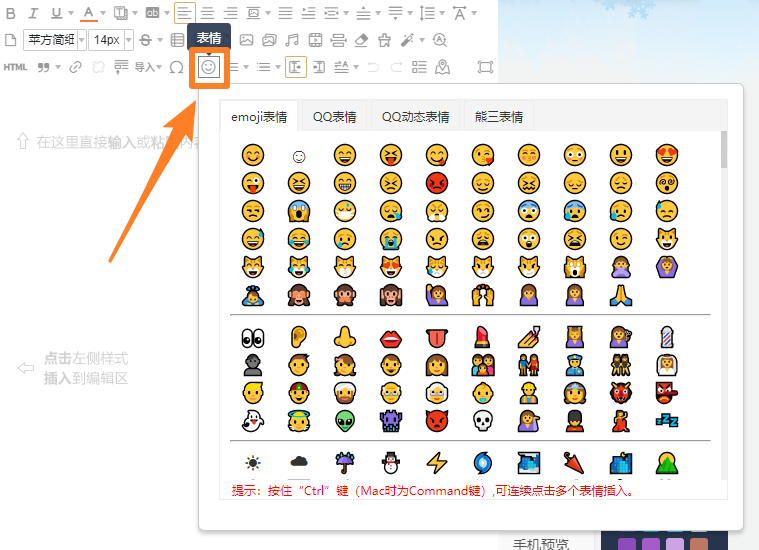The width and height of the screenshot is (759, 550).
Task: Switch to the QQ表情 tab
Action: click(x=334, y=116)
